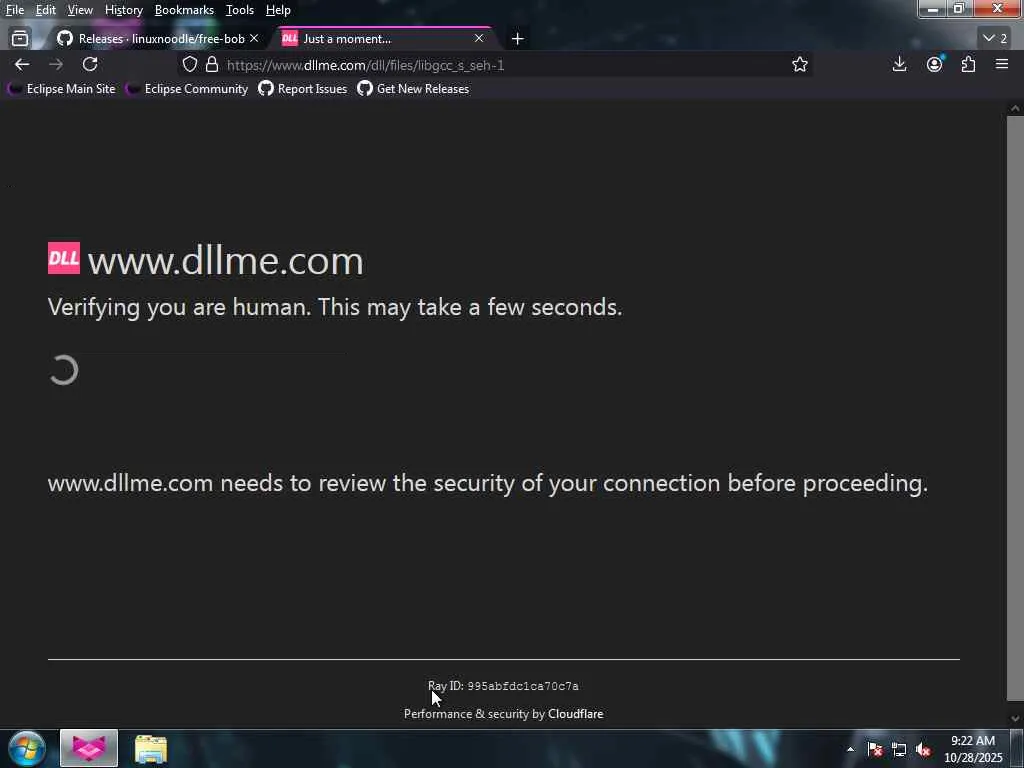
Task: Reload the page with the refresh icon
Action: coord(90,64)
